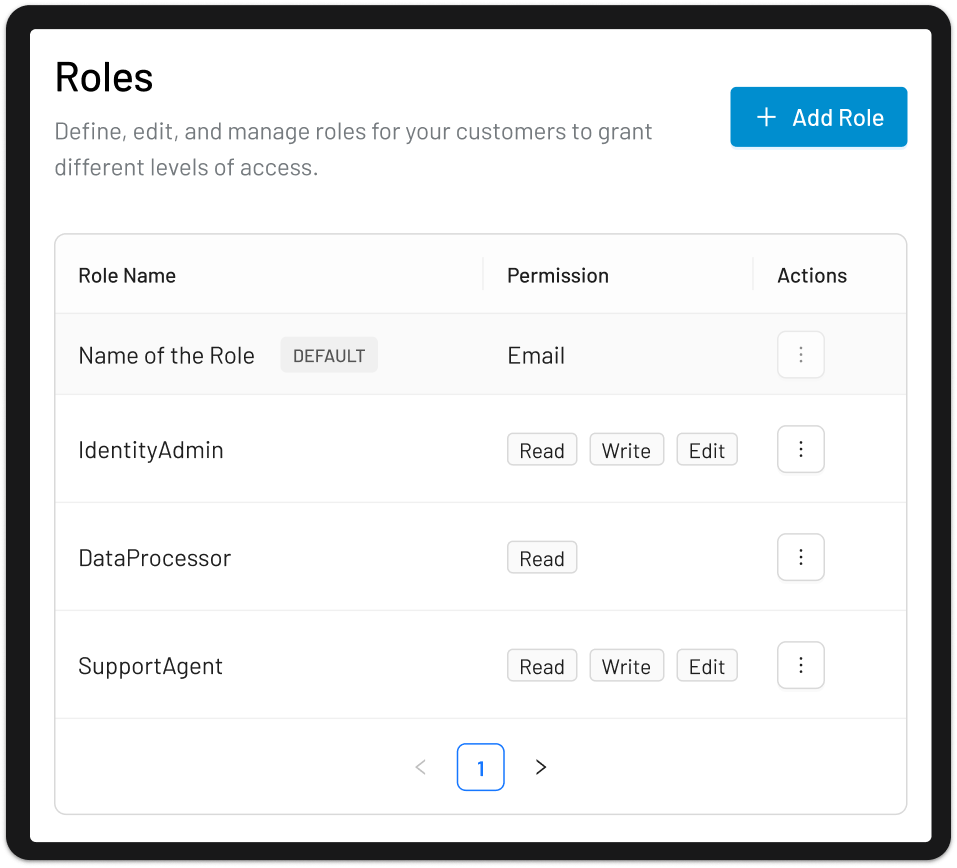Screen dimensions: 957x868
Task: Go to the previous page arrow
Action: click(421, 767)
